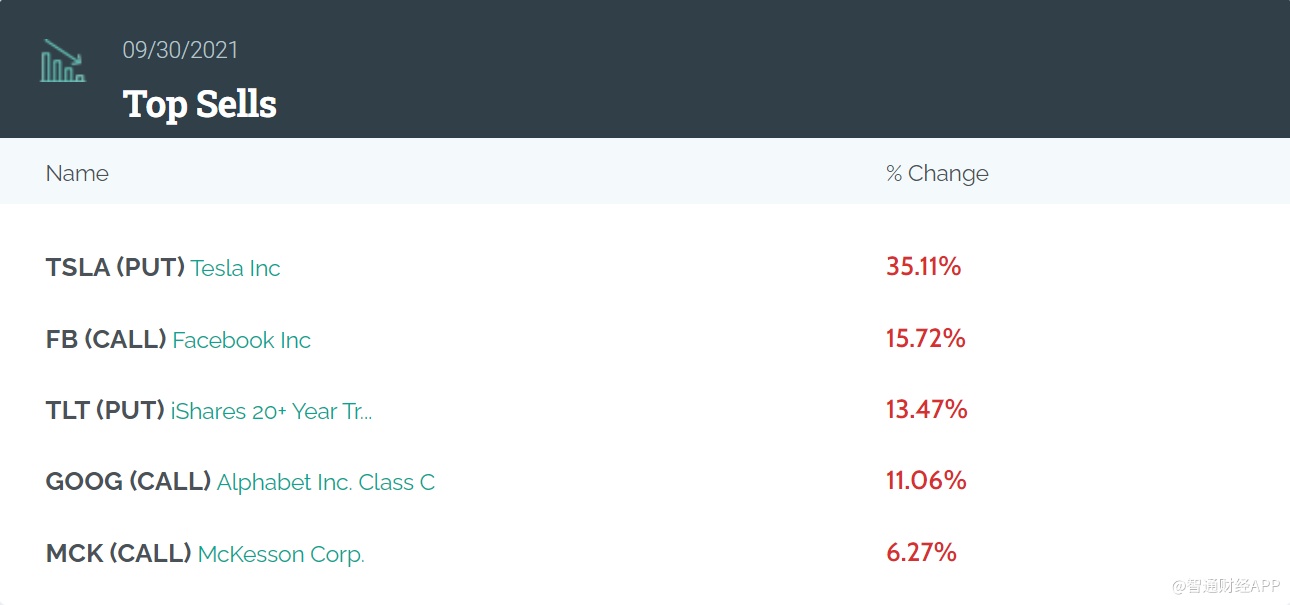Open the McKesson Corp. link
The image size is (1290, 605).
click(x=281, y=554)
